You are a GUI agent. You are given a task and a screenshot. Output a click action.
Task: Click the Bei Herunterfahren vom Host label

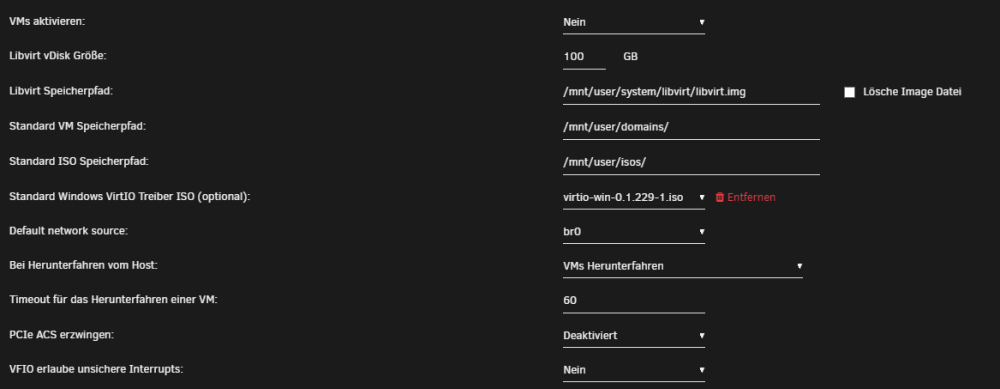tap(83, 265)
